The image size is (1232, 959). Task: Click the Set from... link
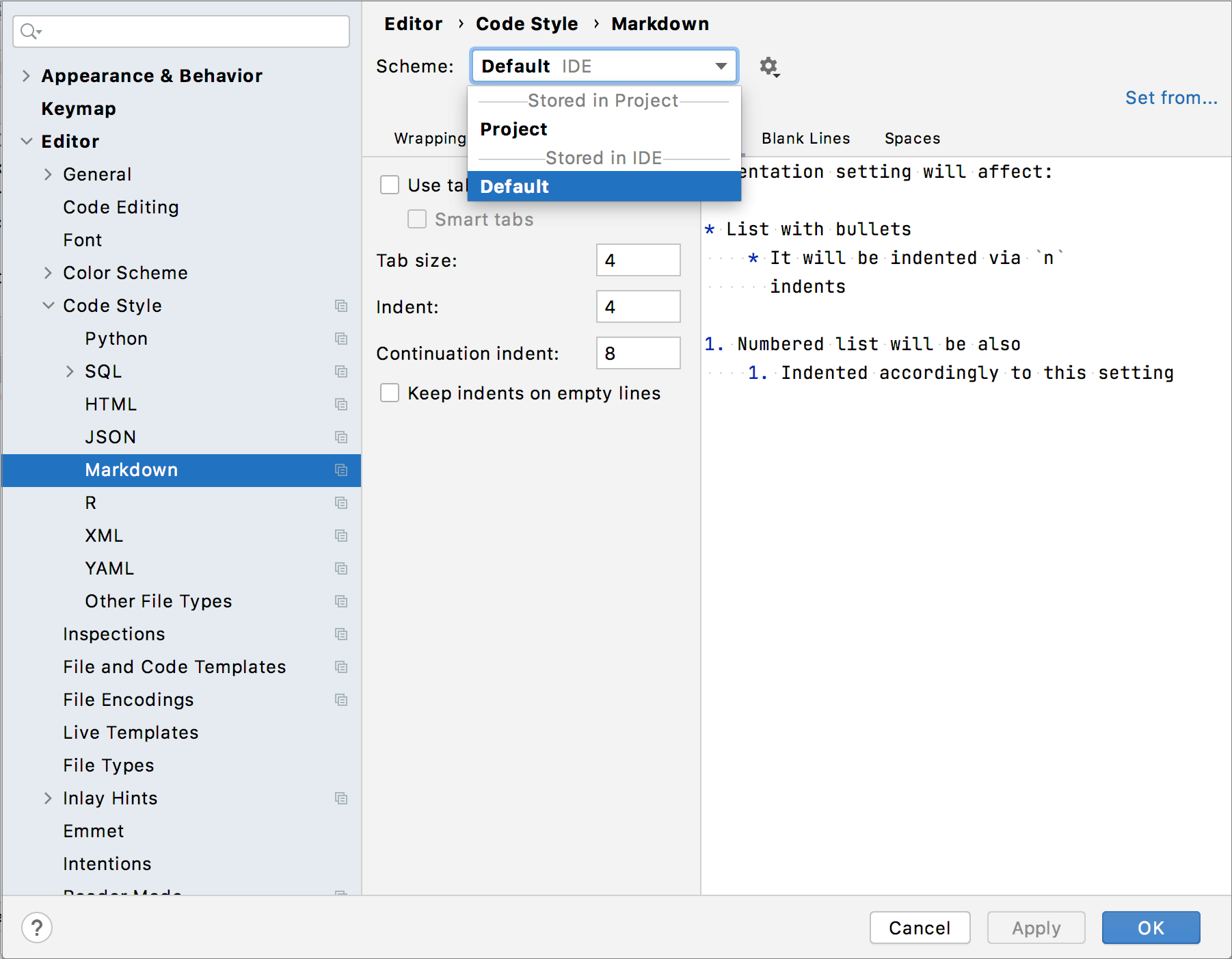point(1171,97)
